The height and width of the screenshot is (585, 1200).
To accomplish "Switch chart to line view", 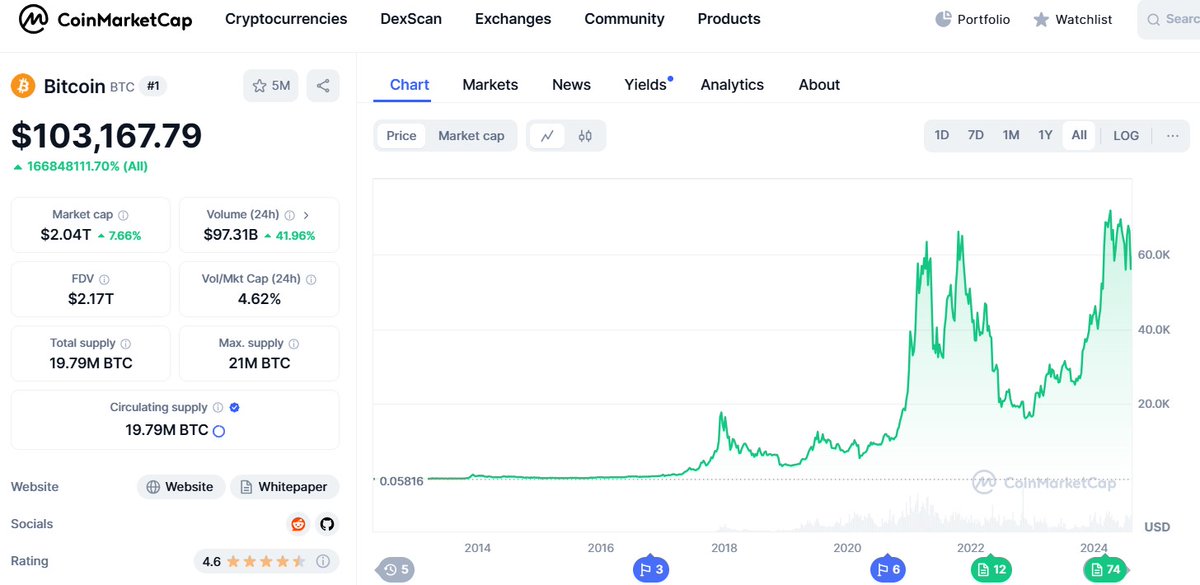I will click(547, 136).
